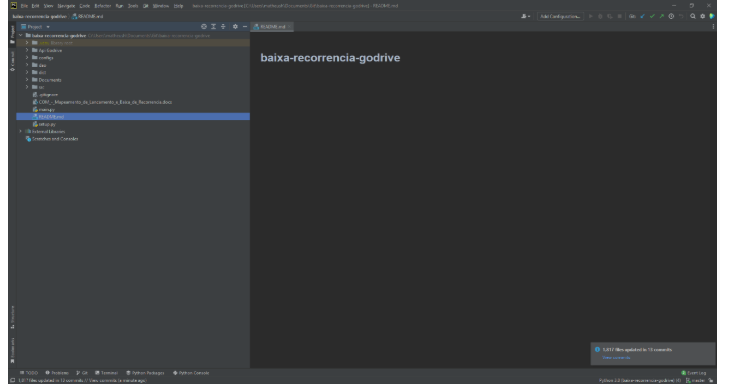Select setup.py in project tree
The height and width of the screenshot is (390, 730).
tap(44, 124)
